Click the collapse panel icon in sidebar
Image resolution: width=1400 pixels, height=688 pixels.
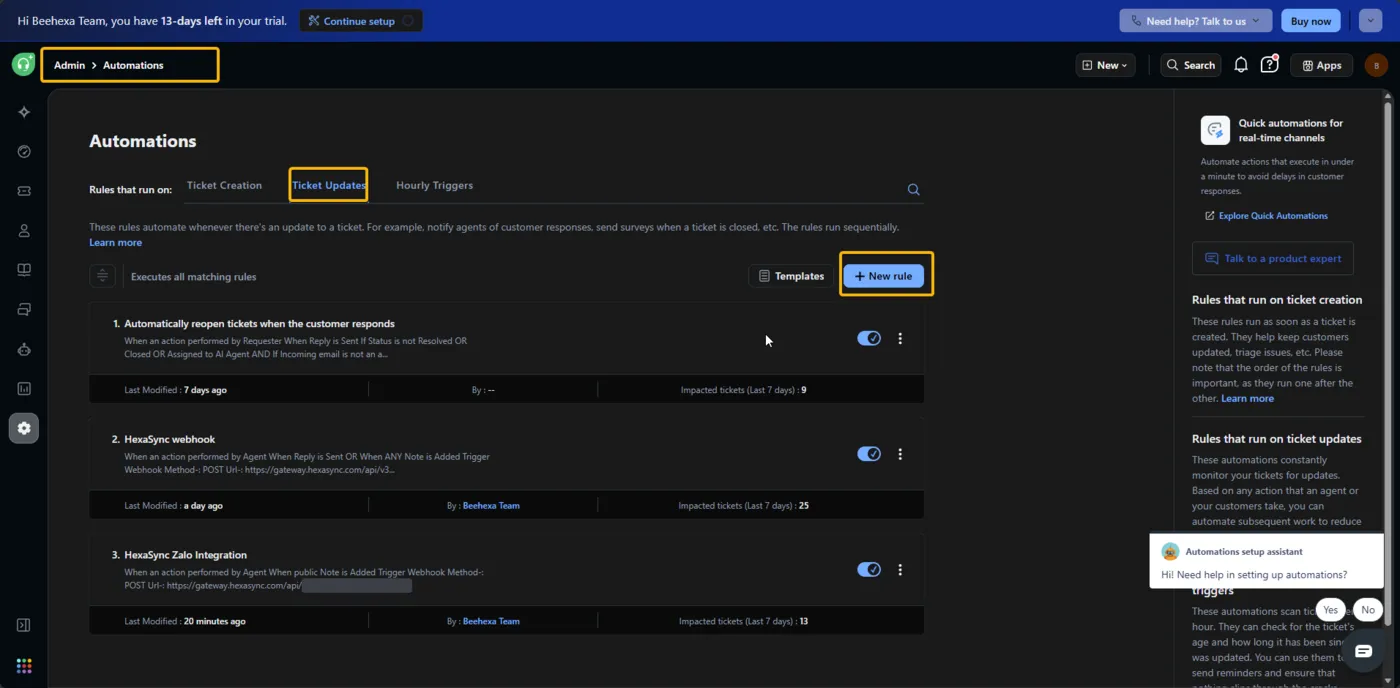point(24,625)
